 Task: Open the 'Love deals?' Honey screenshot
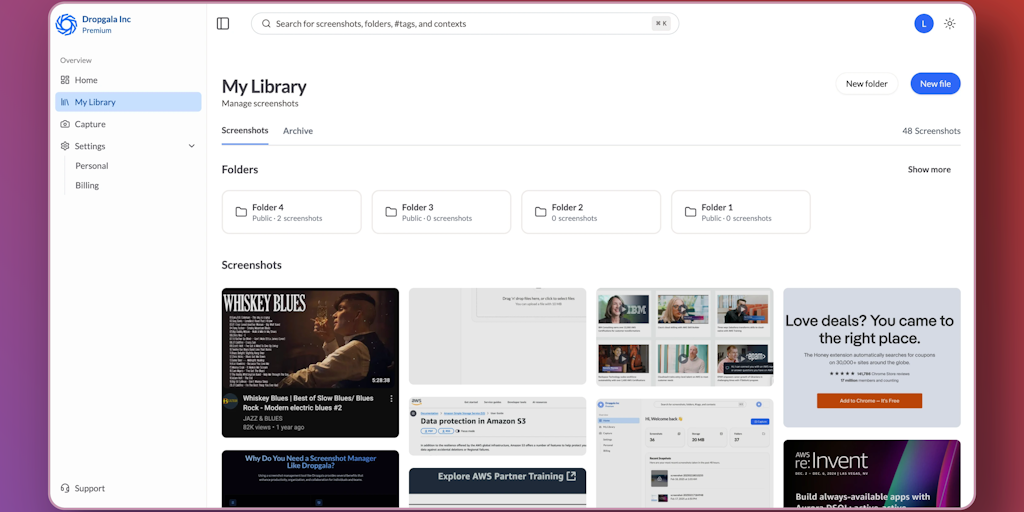(x=872, y=357)
